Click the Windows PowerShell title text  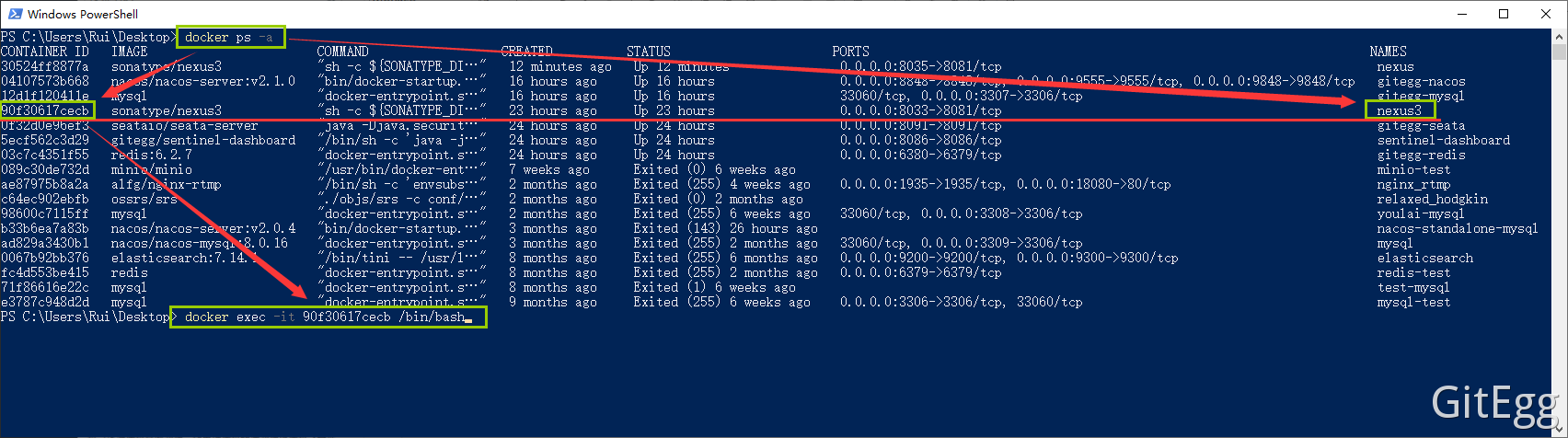click(83, 15)
